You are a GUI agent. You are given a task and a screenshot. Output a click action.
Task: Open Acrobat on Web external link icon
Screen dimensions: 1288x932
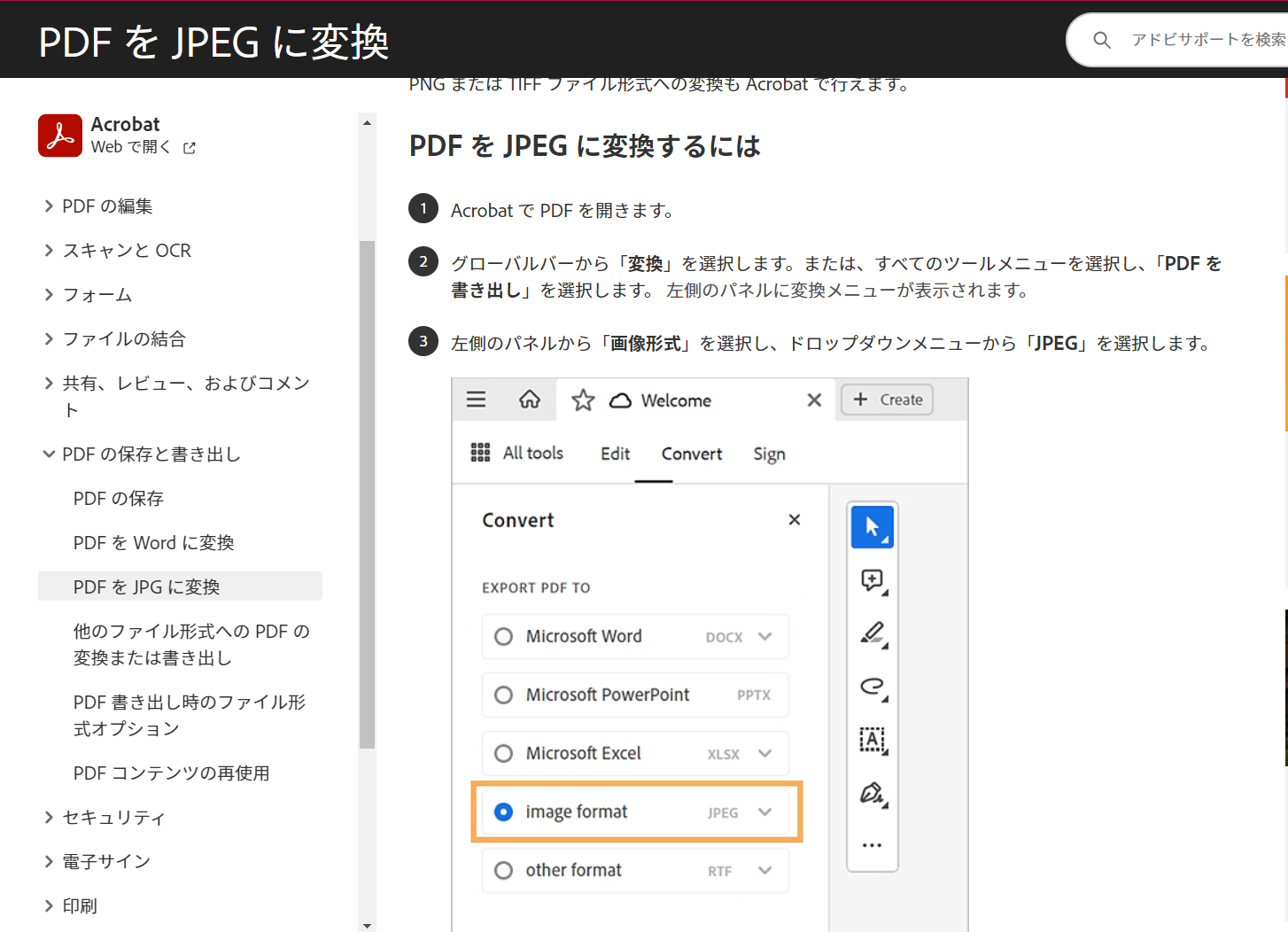click(189, 148)
